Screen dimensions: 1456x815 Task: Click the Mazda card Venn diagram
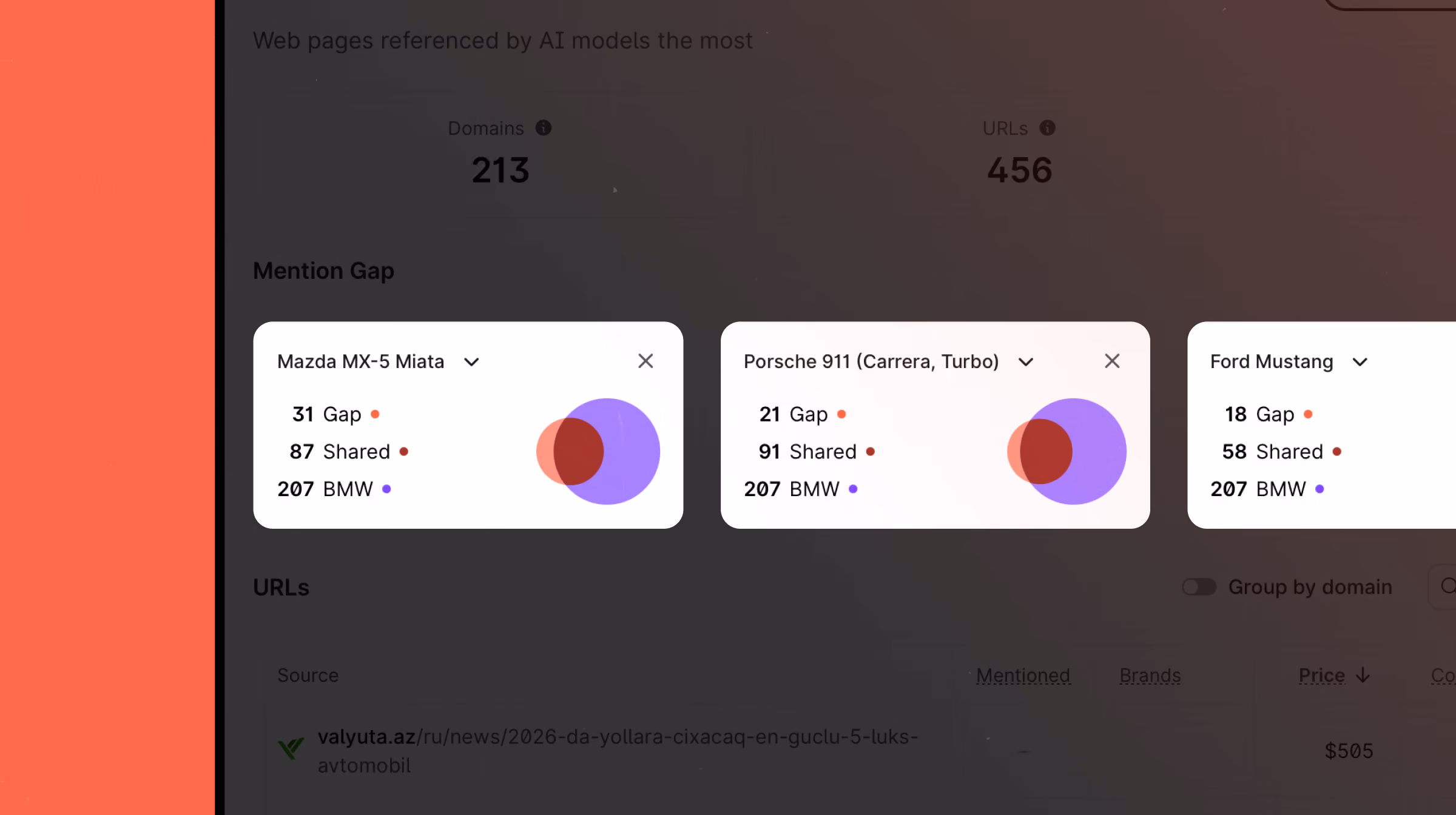click(x=598, y=451)
